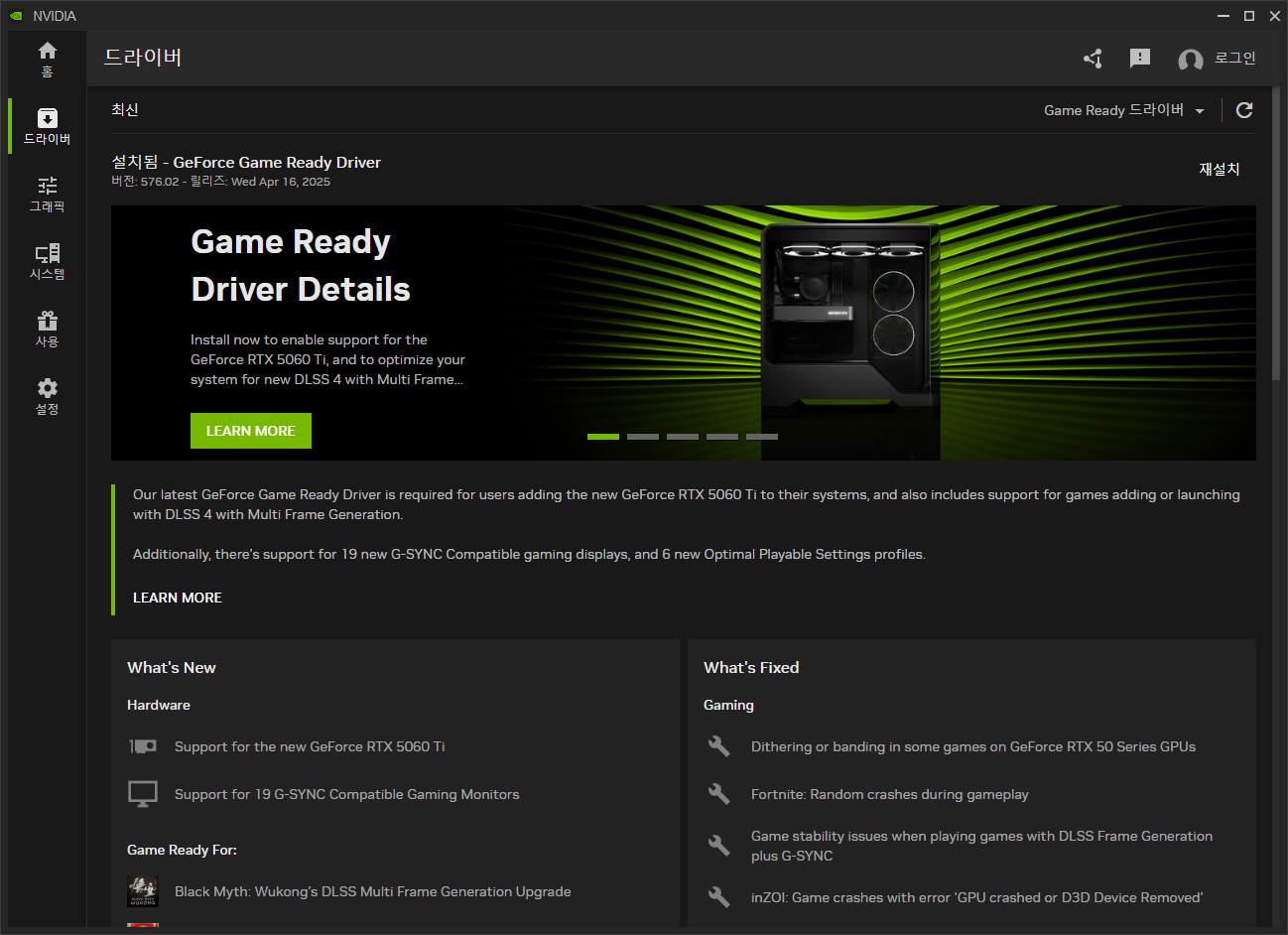Screen dimensions: 1288x935
Task: Click 'Support for 19 G-SYNC Compatible Gaming Monitors'
Action: click(347, 794)
